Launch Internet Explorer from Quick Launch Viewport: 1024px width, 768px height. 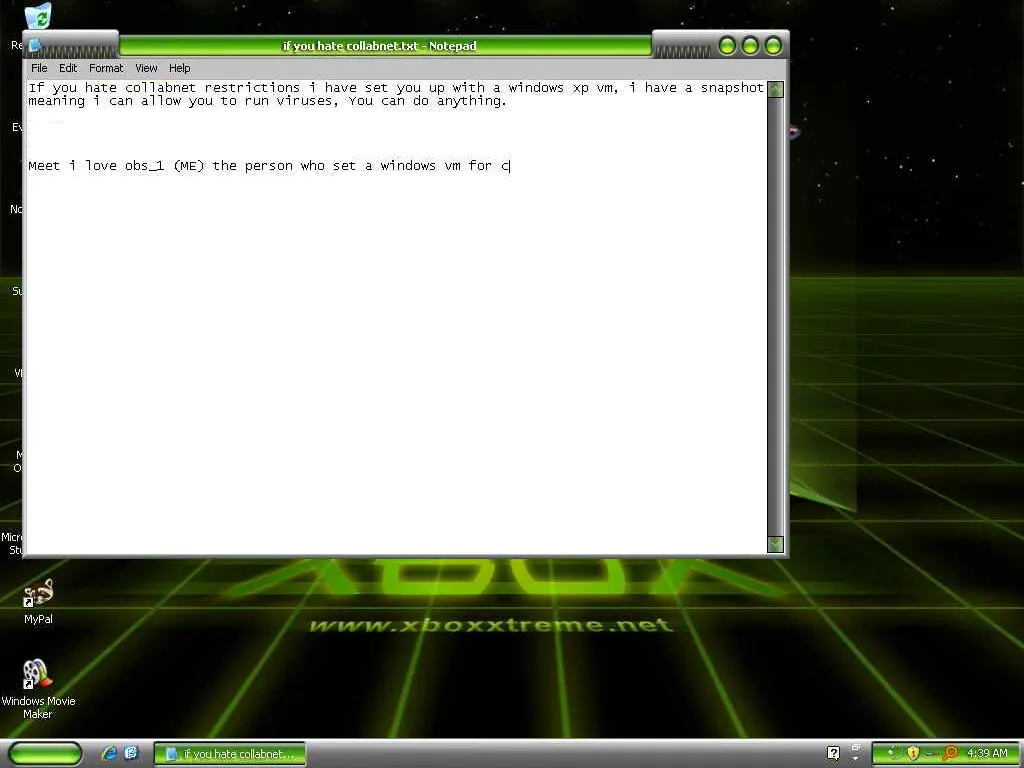coord(109,753)
